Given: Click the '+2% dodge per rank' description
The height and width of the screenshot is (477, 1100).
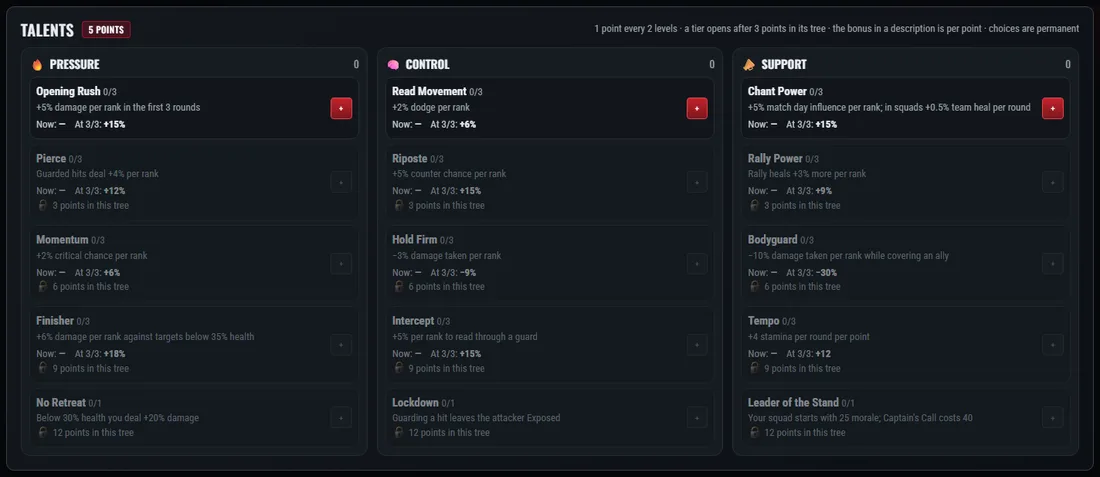Looking at the screenshot, I should pyautogui.click(x=431, y=107).
